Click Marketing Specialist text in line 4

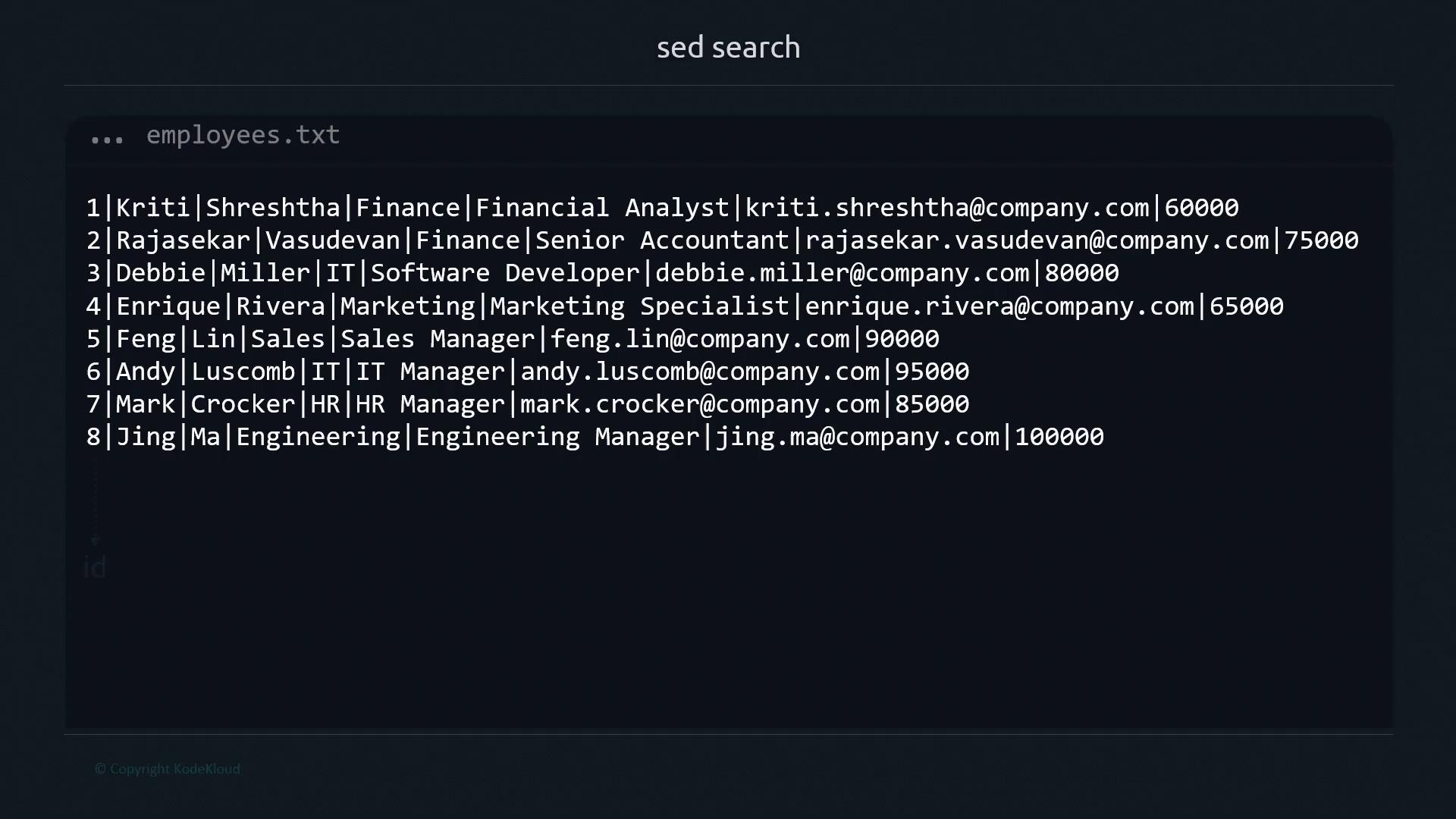coord(639,306)
